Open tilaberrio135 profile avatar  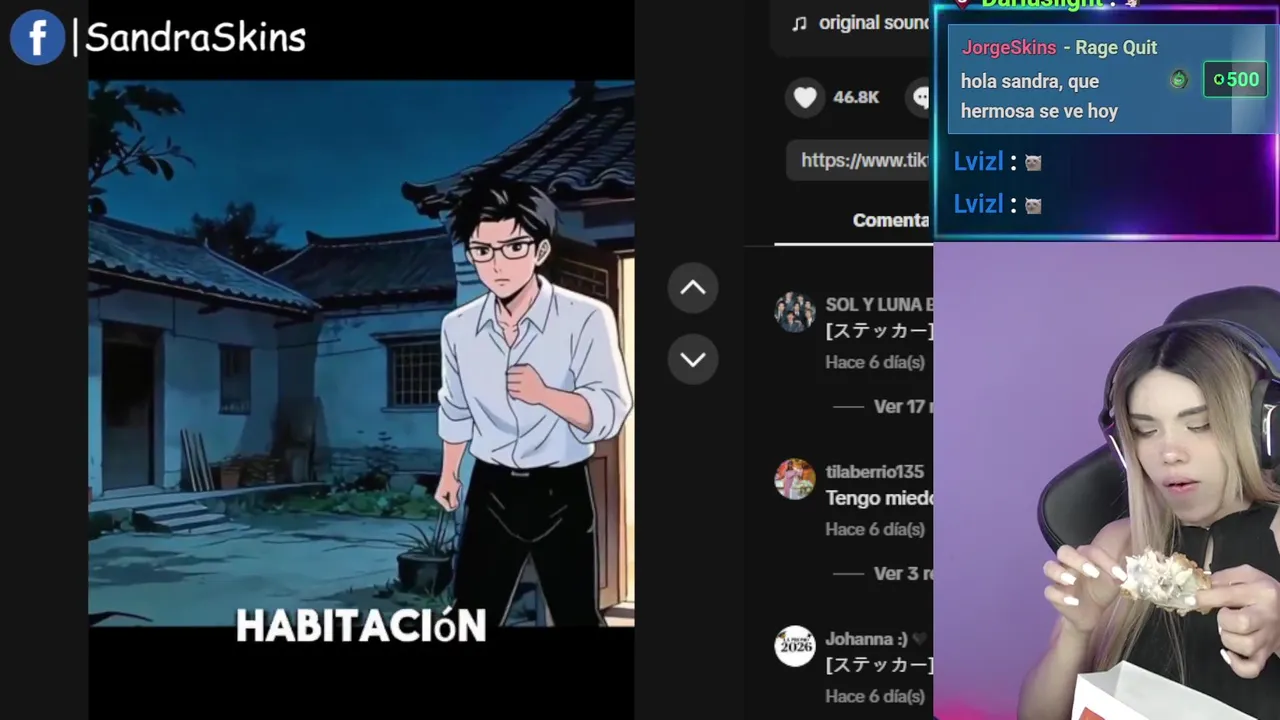coord(795,479)
